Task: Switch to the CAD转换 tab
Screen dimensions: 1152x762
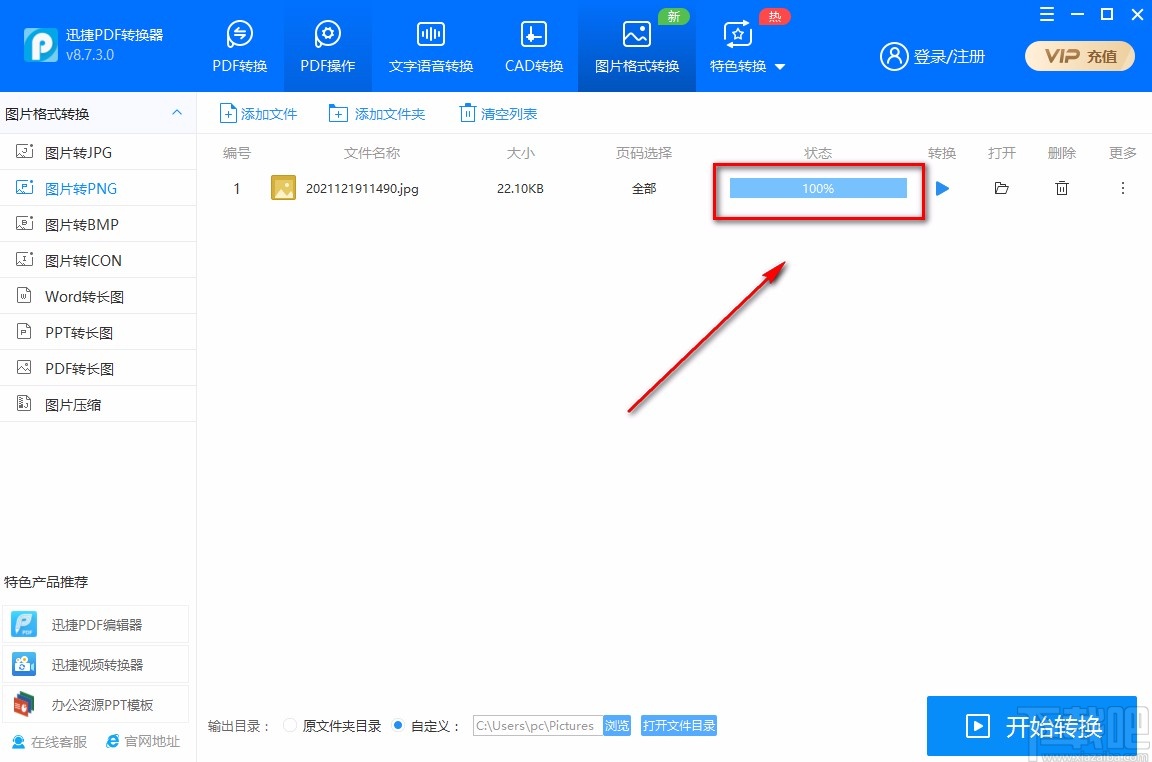Action: click(x=533, y=46)
